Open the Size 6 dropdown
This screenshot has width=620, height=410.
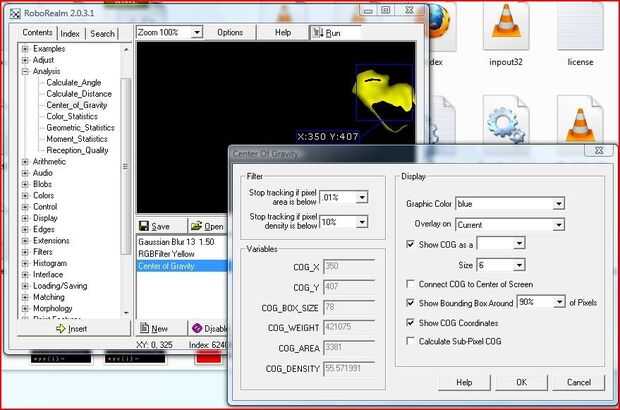pos(519,265)
